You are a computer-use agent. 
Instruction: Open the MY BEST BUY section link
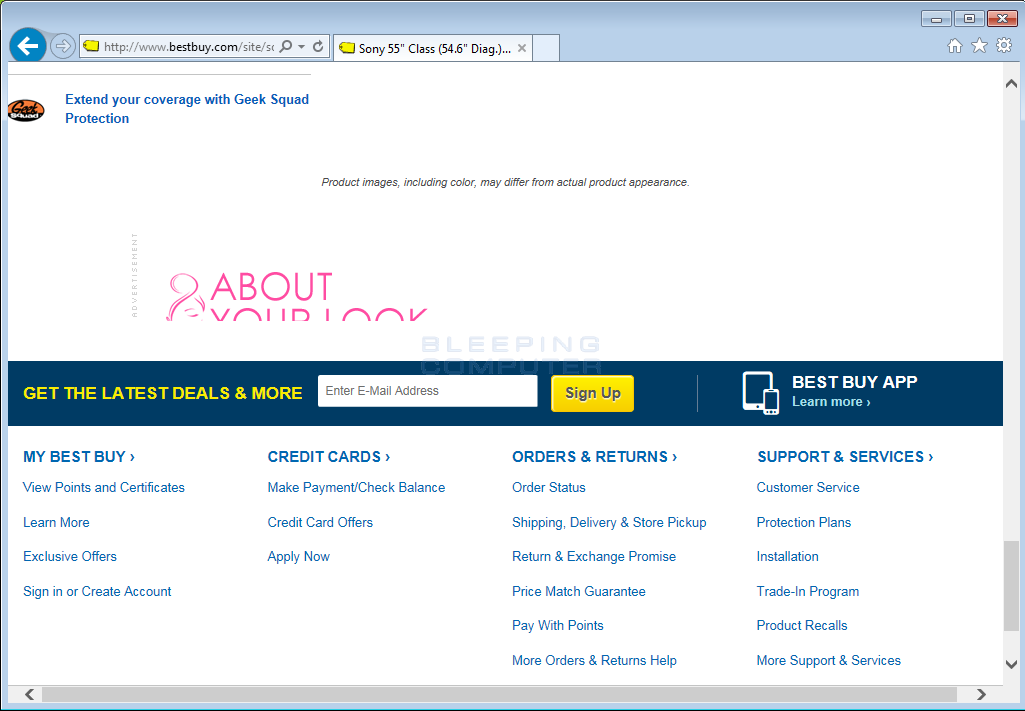pyautogui.click(x=79, y=457)
